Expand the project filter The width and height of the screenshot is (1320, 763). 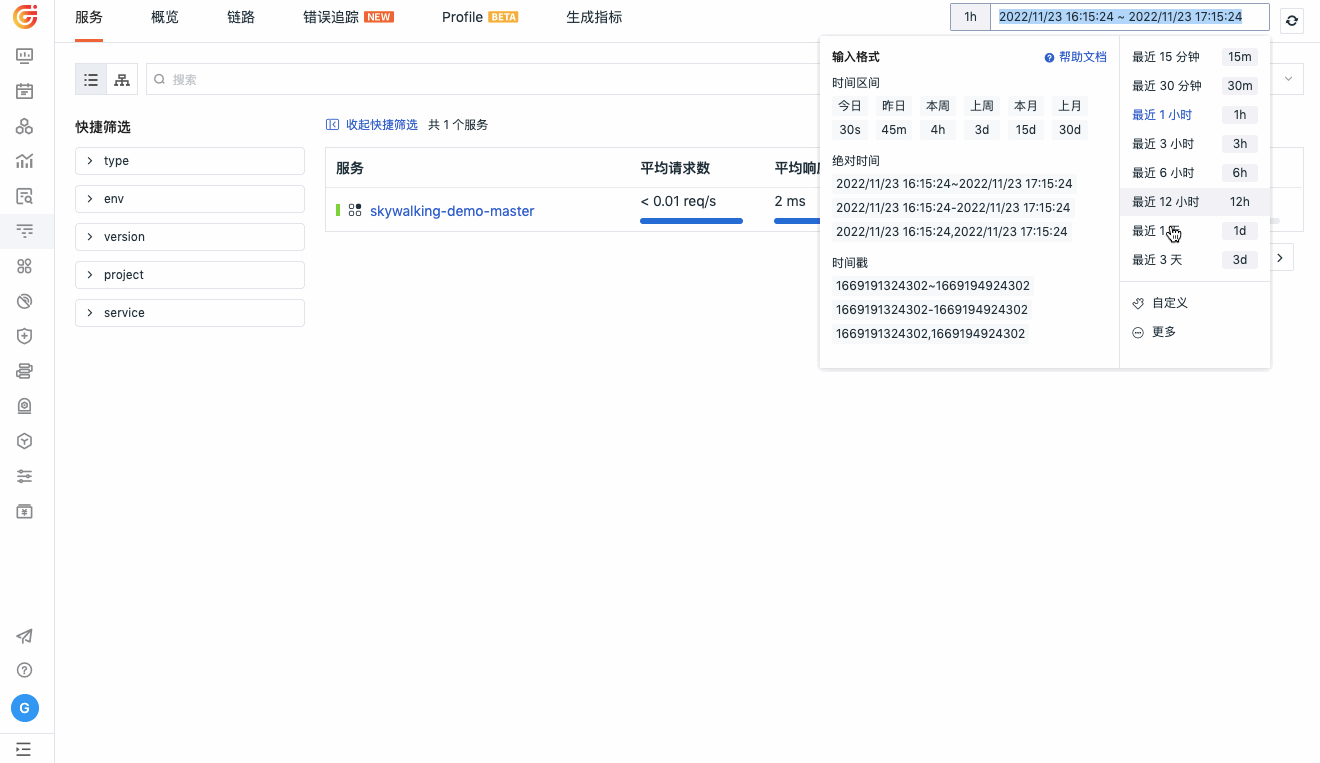pyautogui.click(x=190, y=275)
